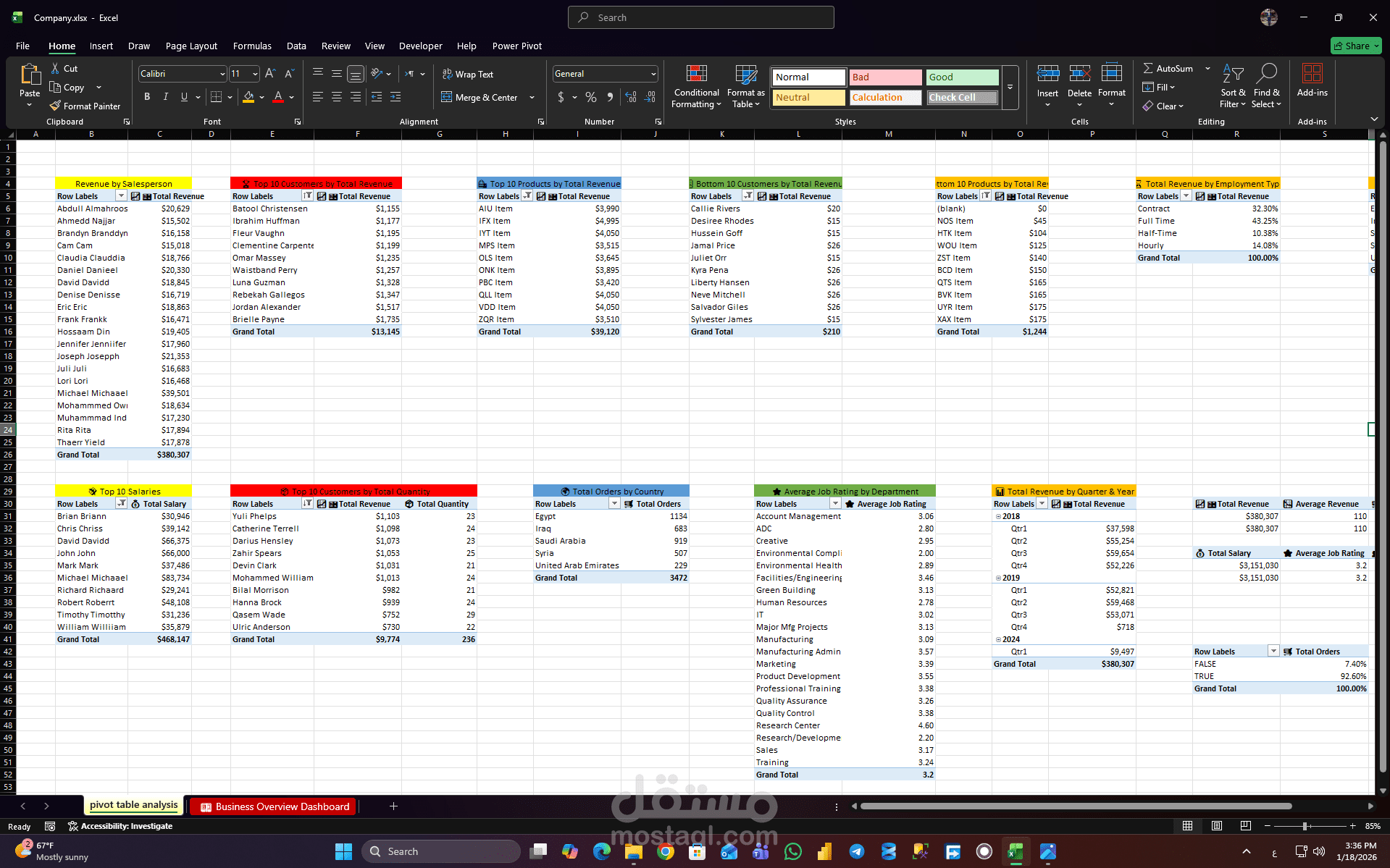Screen dimensions: 1390x868
Task: Click the Clear button
Action: coord(1163,106)
